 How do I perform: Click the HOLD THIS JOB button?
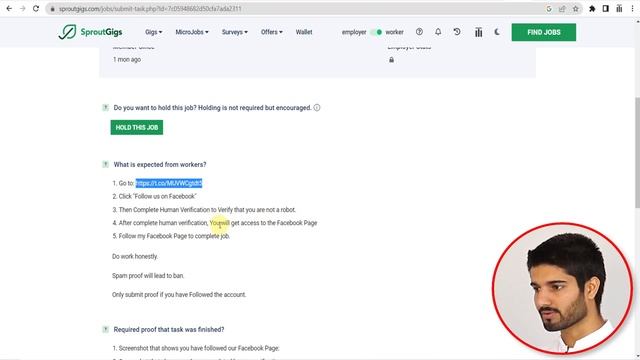pyautogui.click(x=137, y=127)
